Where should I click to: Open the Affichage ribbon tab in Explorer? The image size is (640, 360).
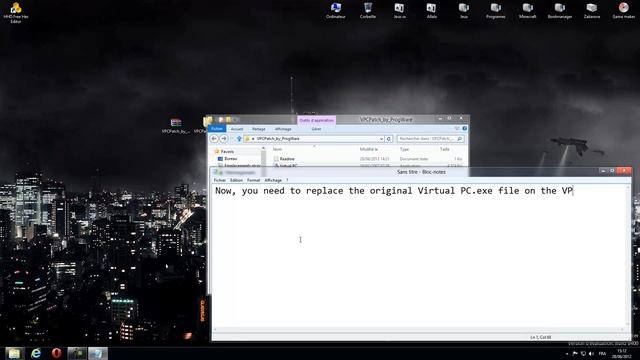[x=283, y=129]
